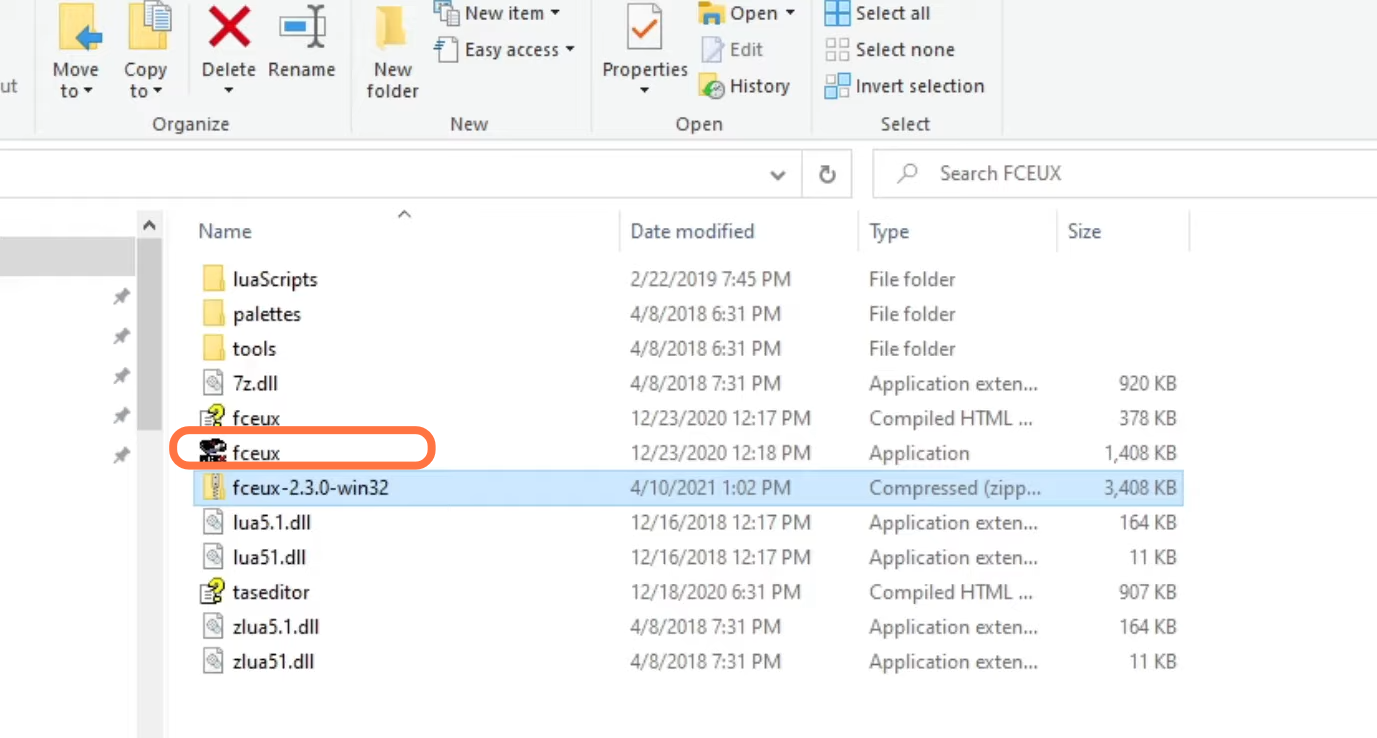Click the 3,408 KB size cell
This screenshot has height=738, width=1377.
[x=1140, y=488]
